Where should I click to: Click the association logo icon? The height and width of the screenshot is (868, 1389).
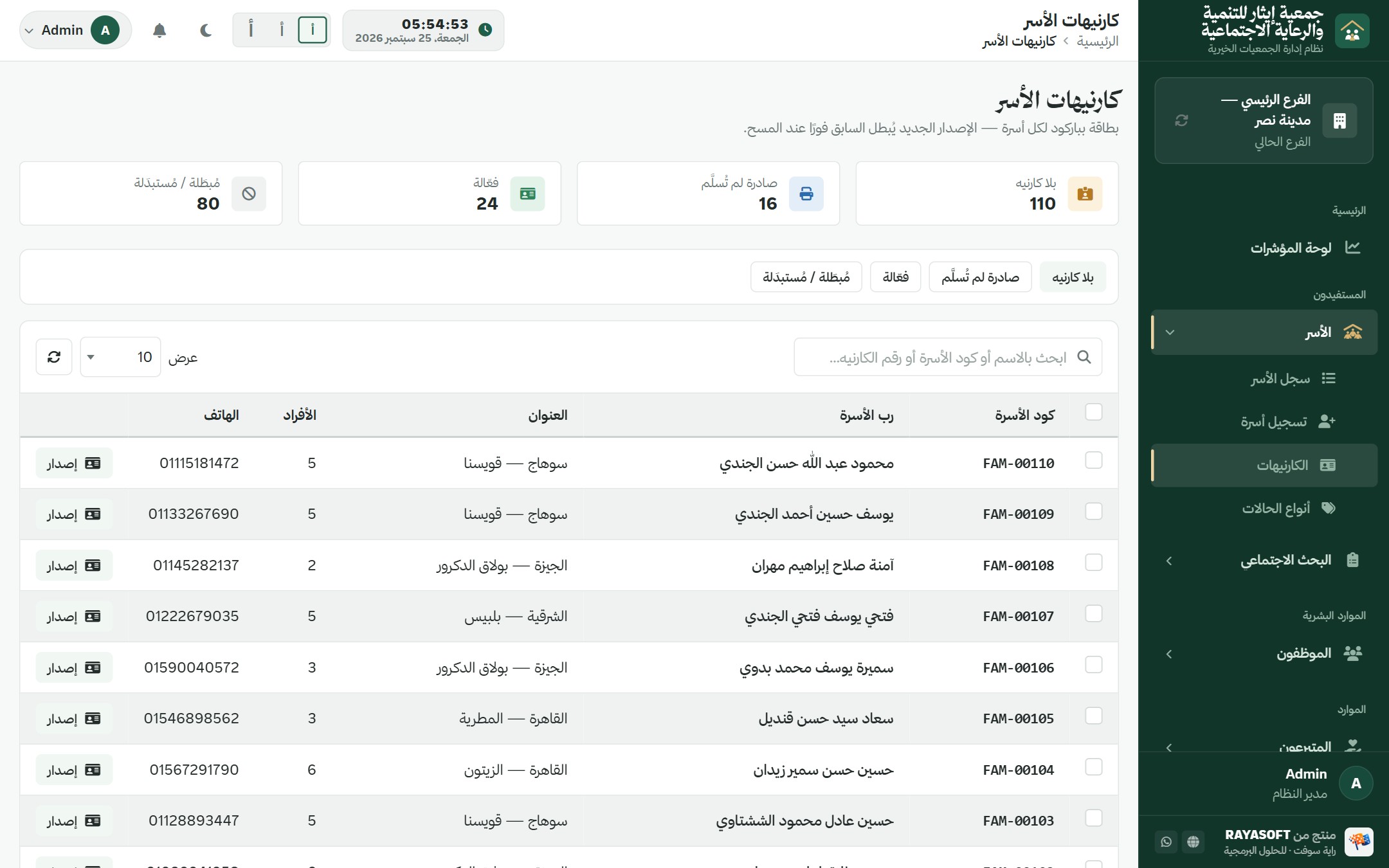[1352, 30]
